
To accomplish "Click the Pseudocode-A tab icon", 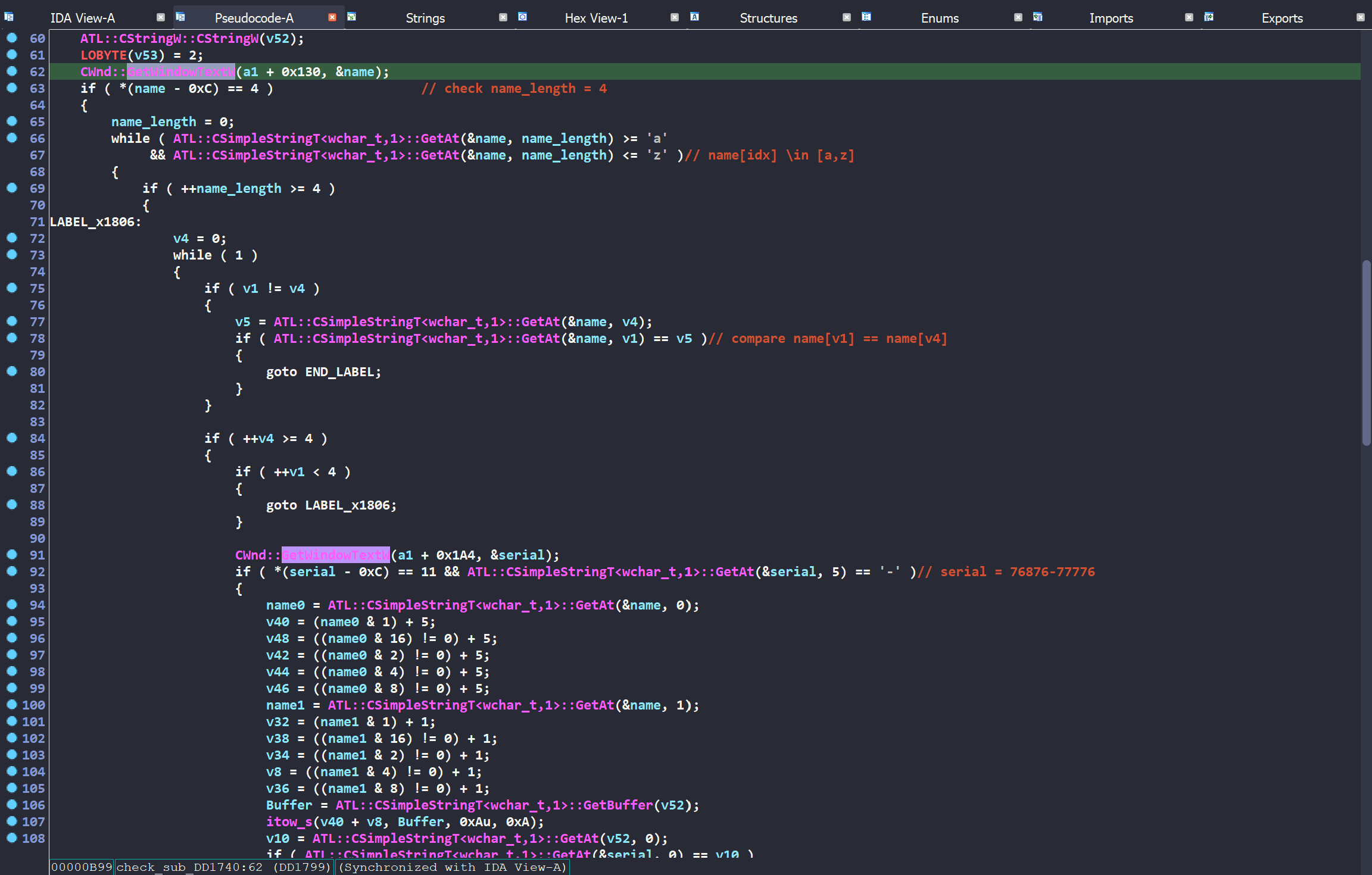I will 180,17.
